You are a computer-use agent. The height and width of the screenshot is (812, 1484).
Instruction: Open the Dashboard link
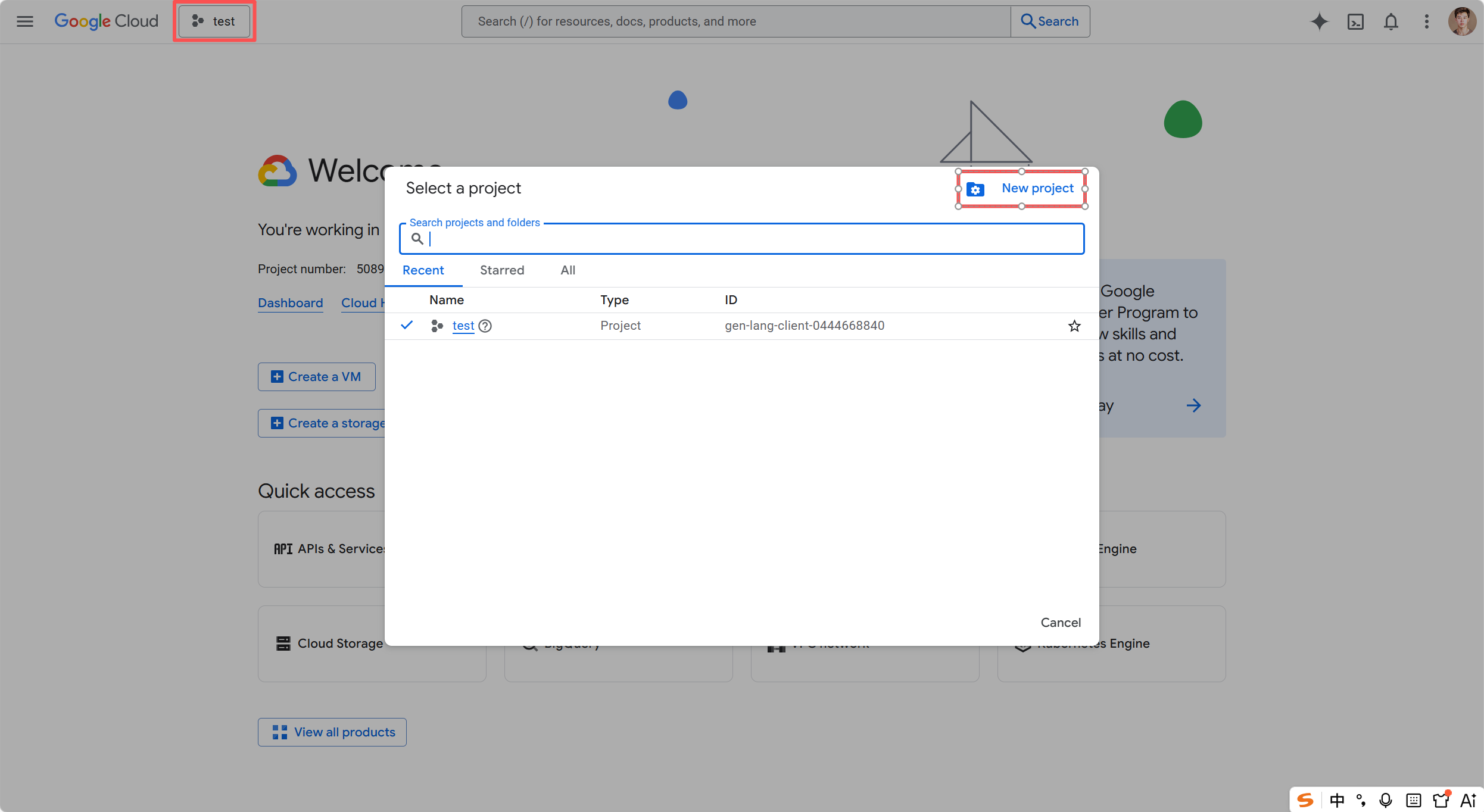pyautogui.click(x=290, y=303)
